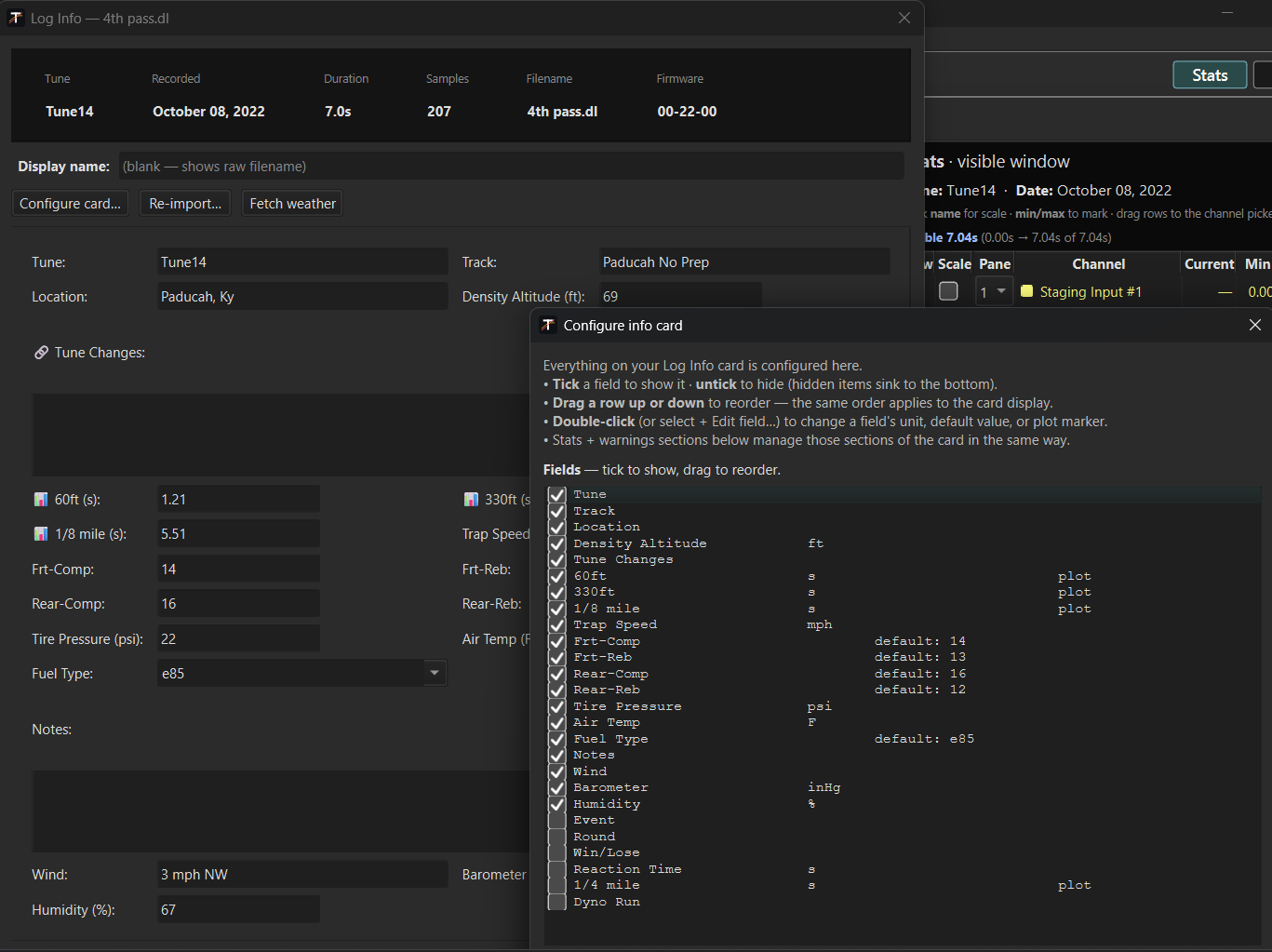This screenshot has width=1272, height=952.
Task: Click the Frt-Comp field showing 14
Action: click(x=239, y=570)
